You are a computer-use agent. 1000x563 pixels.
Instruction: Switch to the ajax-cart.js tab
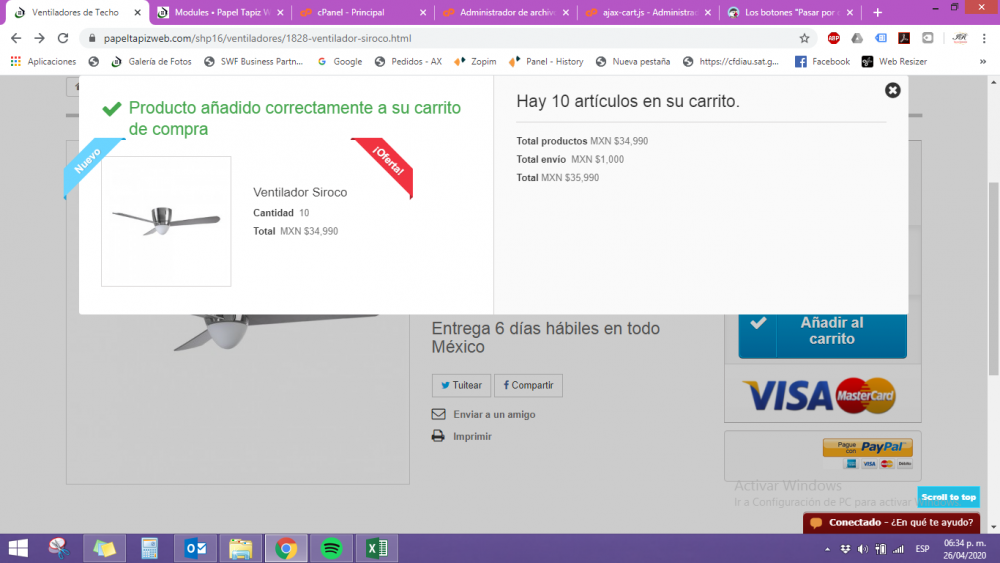(649, 13)
